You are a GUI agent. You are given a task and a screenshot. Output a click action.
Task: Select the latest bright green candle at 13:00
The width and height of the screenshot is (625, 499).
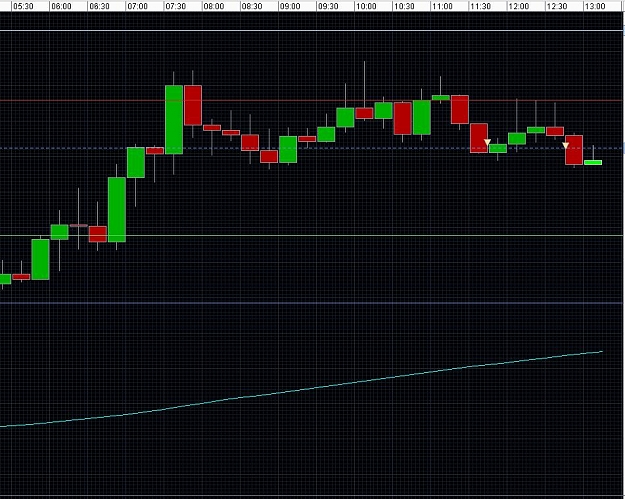click(x=593, y=162)
